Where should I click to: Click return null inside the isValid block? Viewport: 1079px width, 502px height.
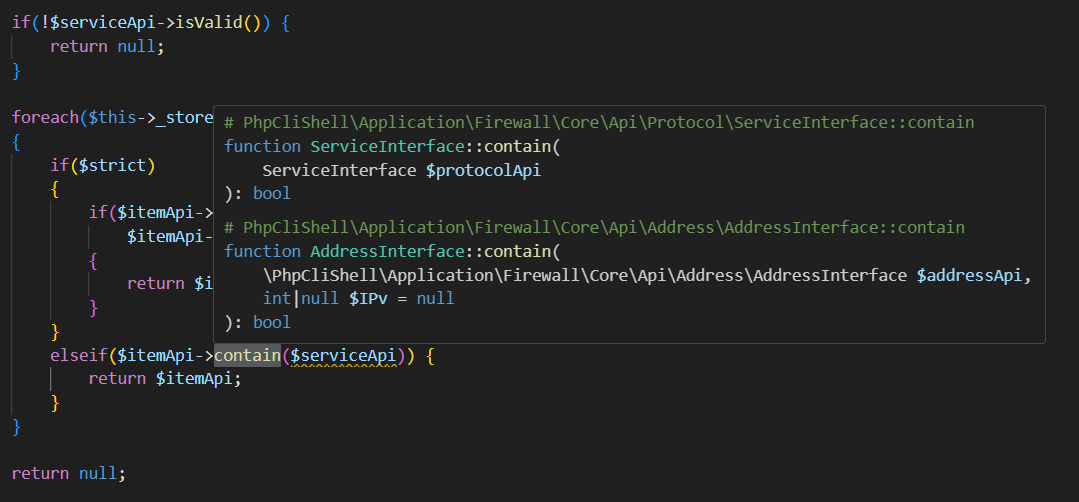pos(106,46)
